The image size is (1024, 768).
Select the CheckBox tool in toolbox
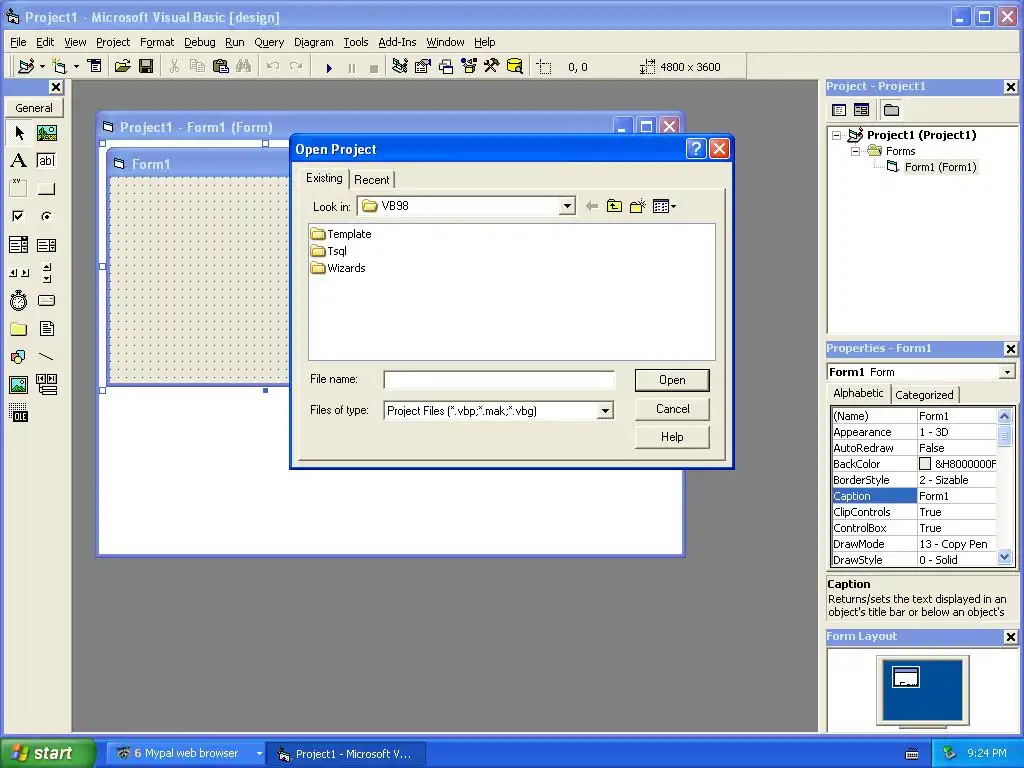[18, 216]
